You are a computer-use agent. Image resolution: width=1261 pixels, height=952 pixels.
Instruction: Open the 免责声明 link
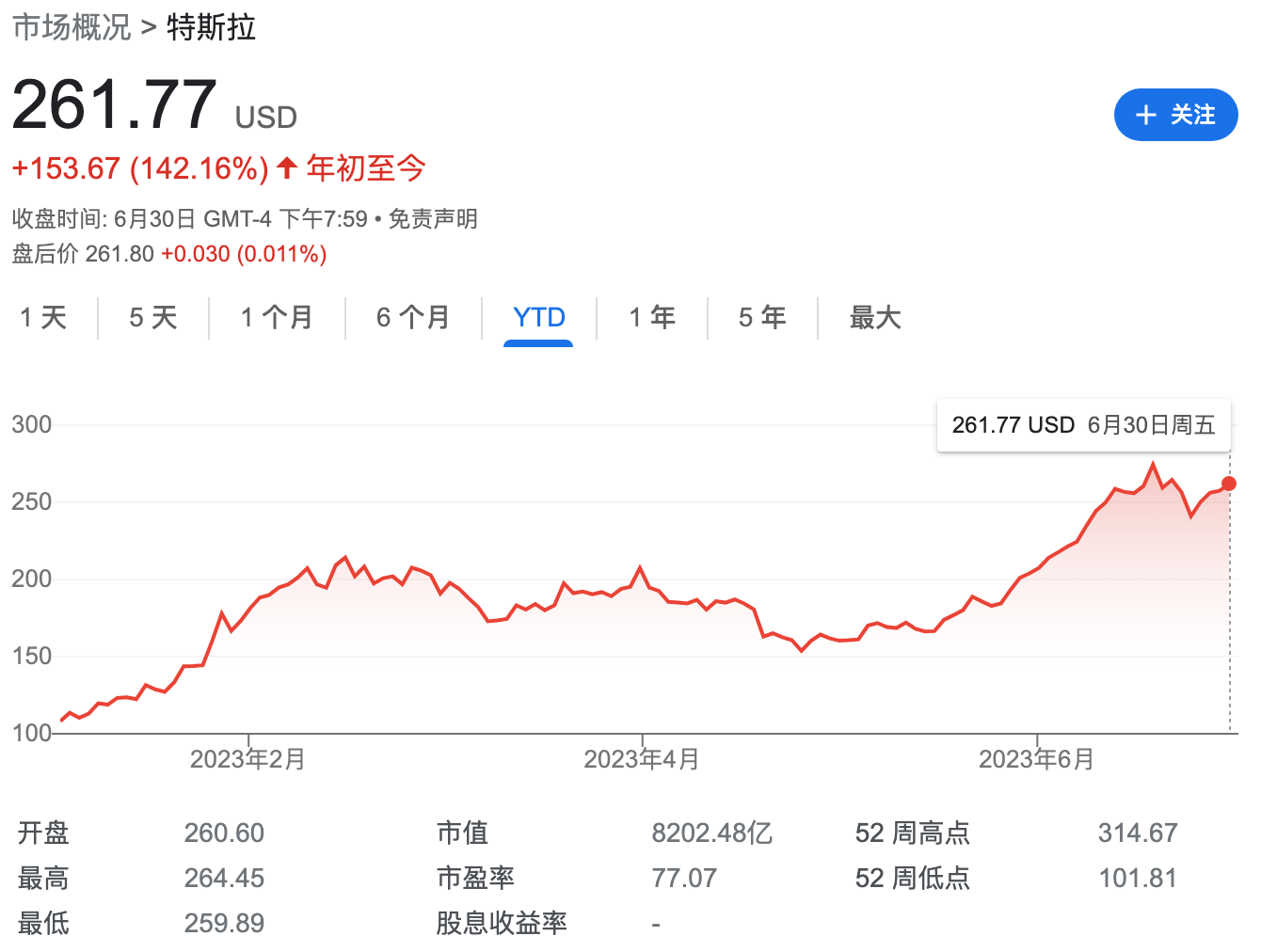pyautogui.click(x=432, y=218)
